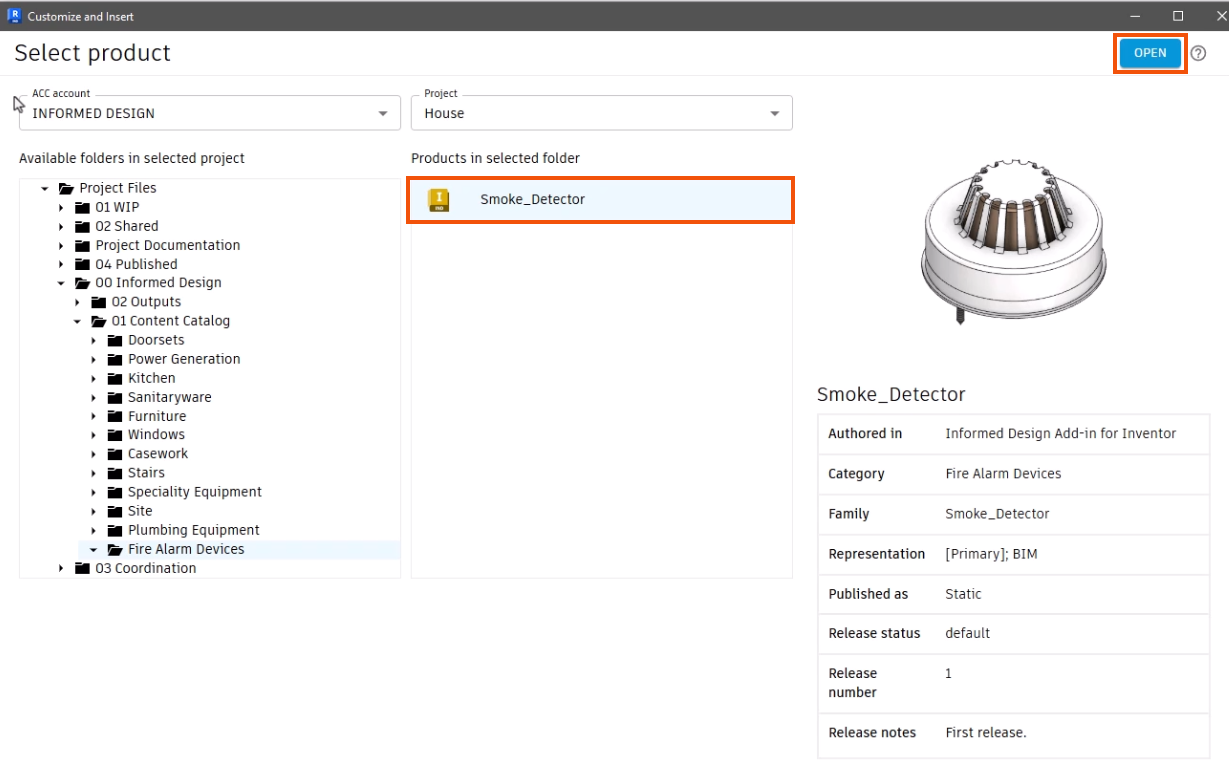
Task: Click the Kitchen folder icon
Action: pos(115,378)
